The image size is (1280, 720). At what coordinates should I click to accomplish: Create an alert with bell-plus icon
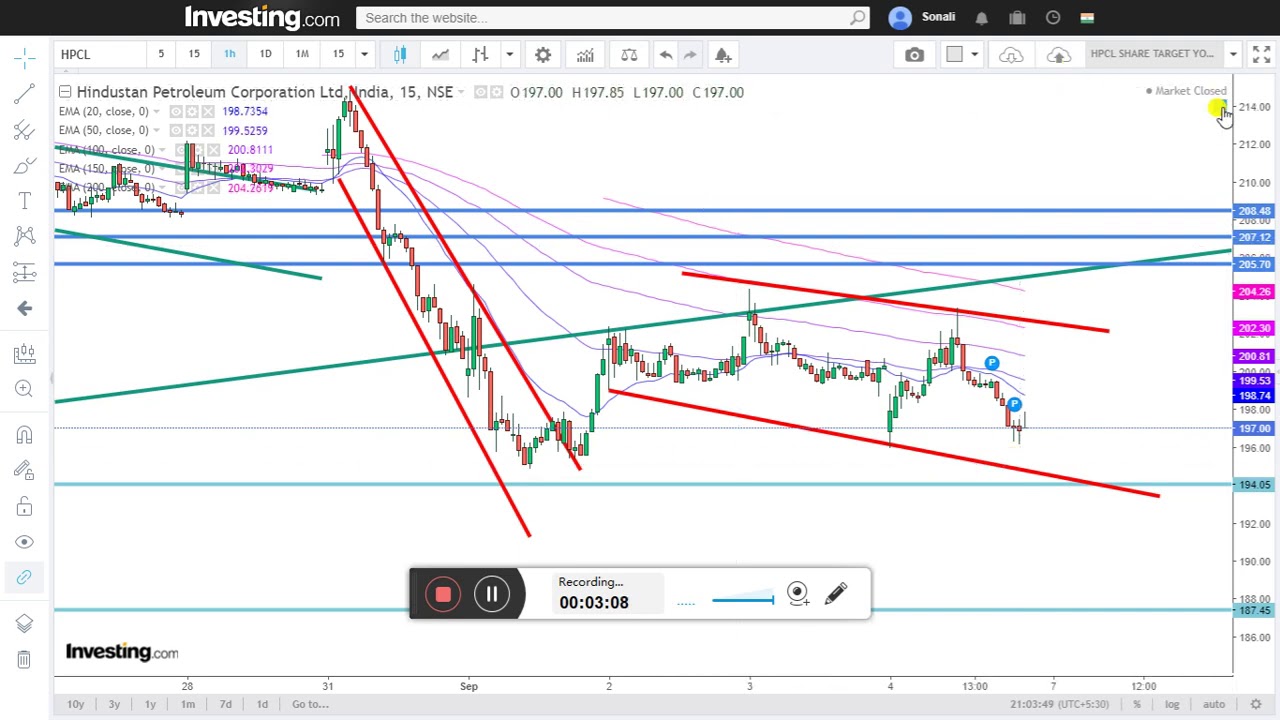pos(723,54)
